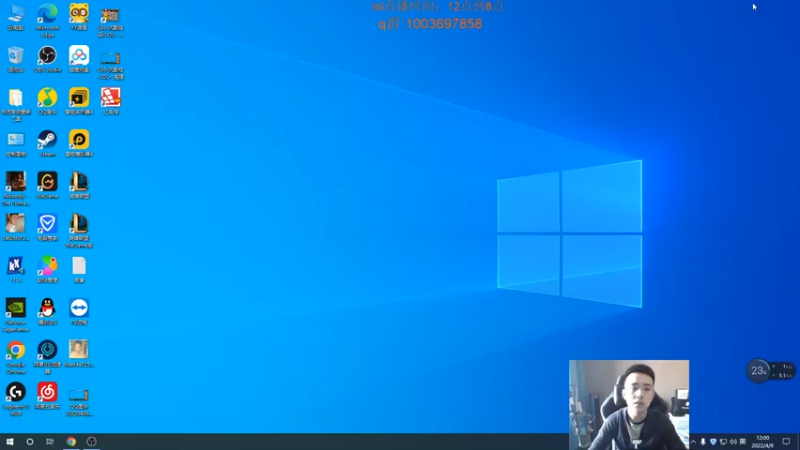The image size is (800, 450).
Task: Open the TeamViewer desktop icon
Action: 79,312
